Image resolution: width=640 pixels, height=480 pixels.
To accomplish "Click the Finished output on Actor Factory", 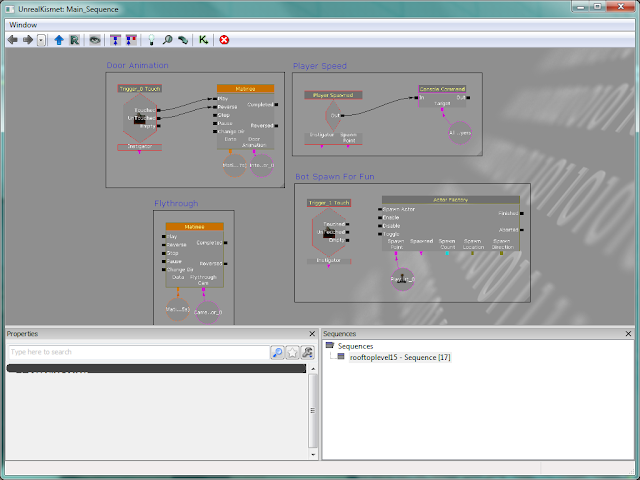I will 522,213.
